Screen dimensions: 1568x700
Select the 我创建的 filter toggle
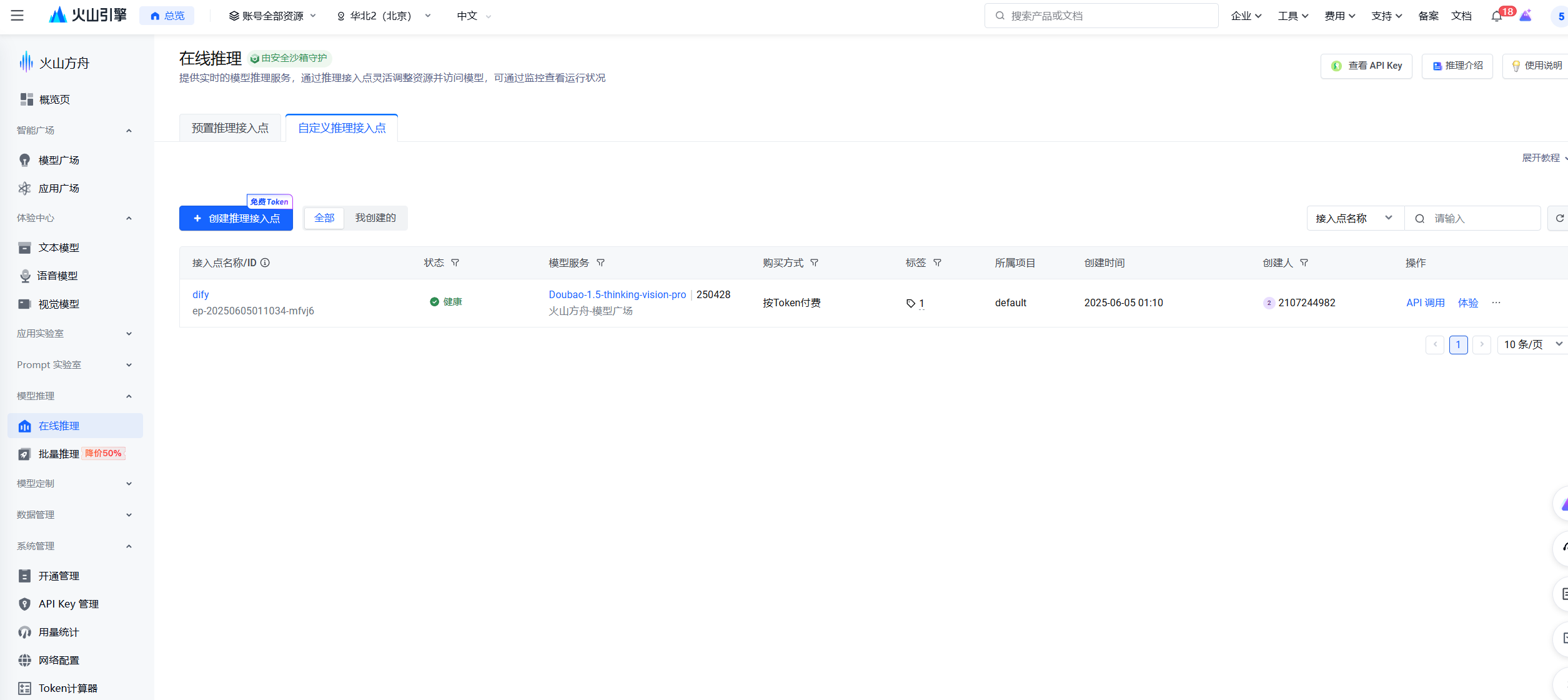(375, 218)
